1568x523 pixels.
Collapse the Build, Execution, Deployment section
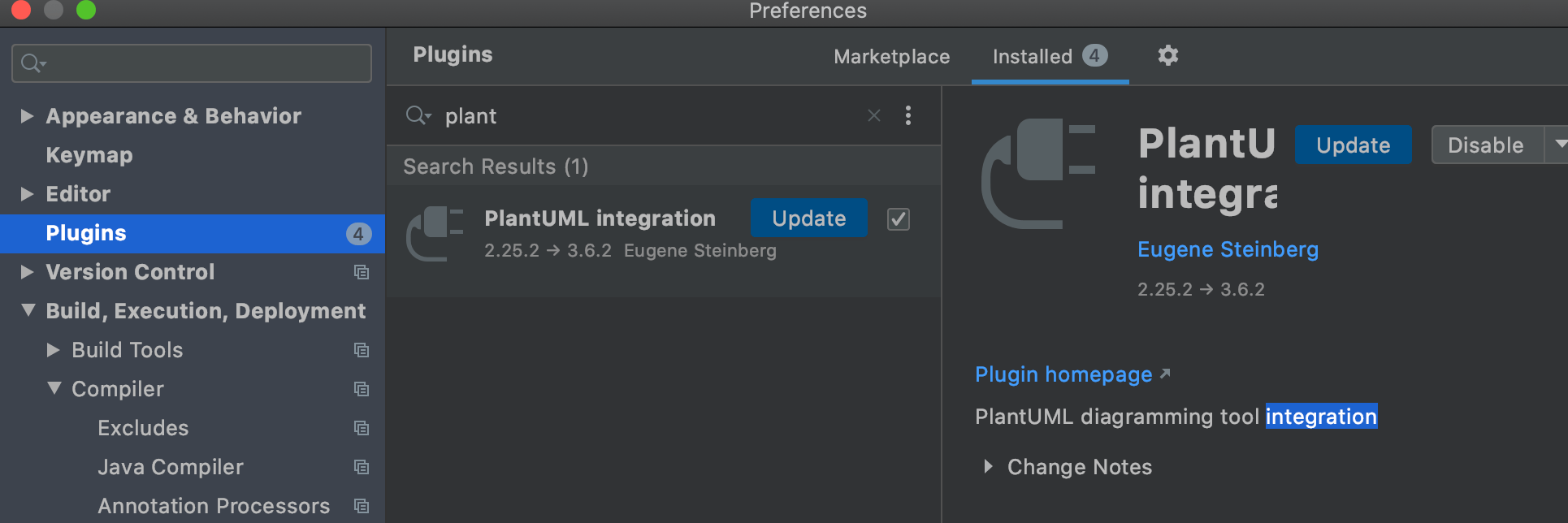[28, 310]
